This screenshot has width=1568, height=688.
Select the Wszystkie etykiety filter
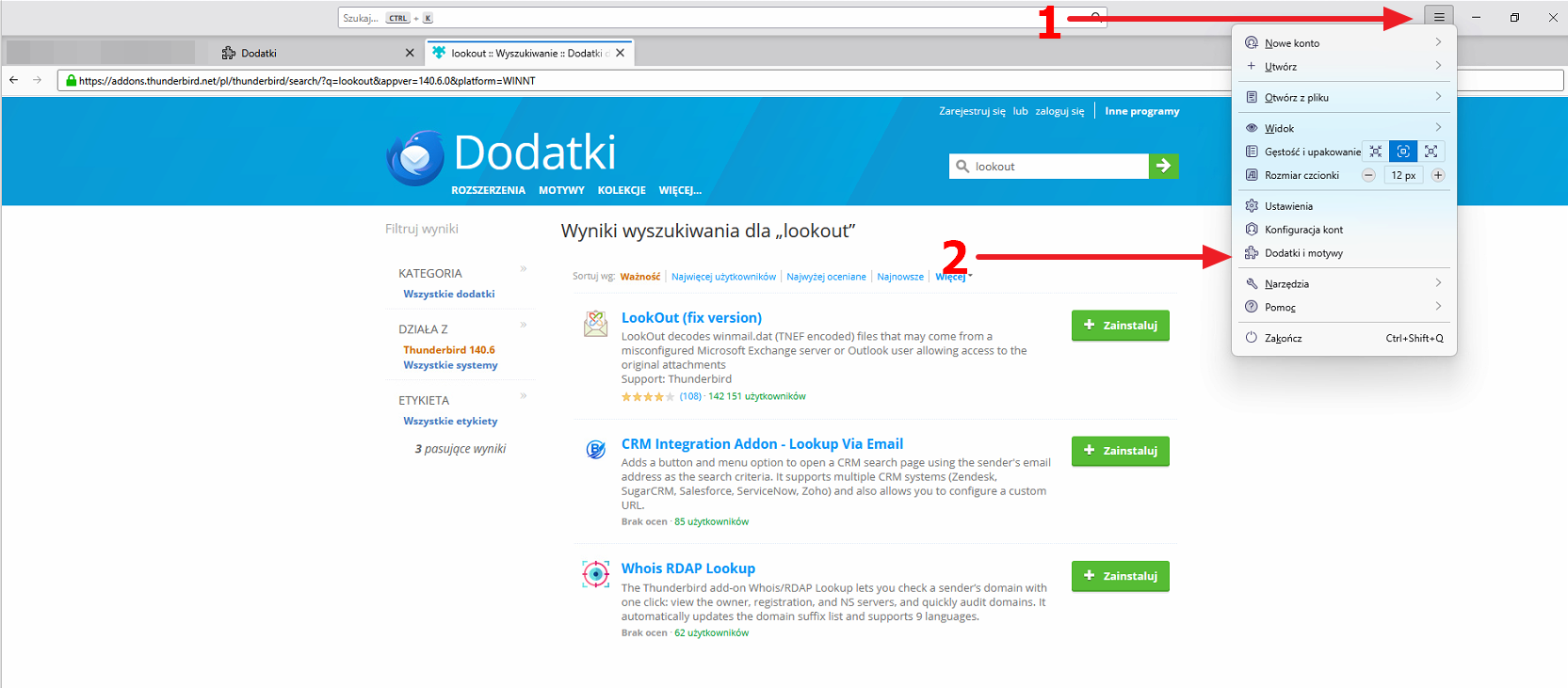(450, 422)
